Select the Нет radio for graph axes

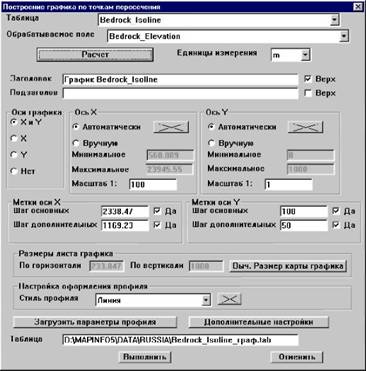(x=14, y=171)
